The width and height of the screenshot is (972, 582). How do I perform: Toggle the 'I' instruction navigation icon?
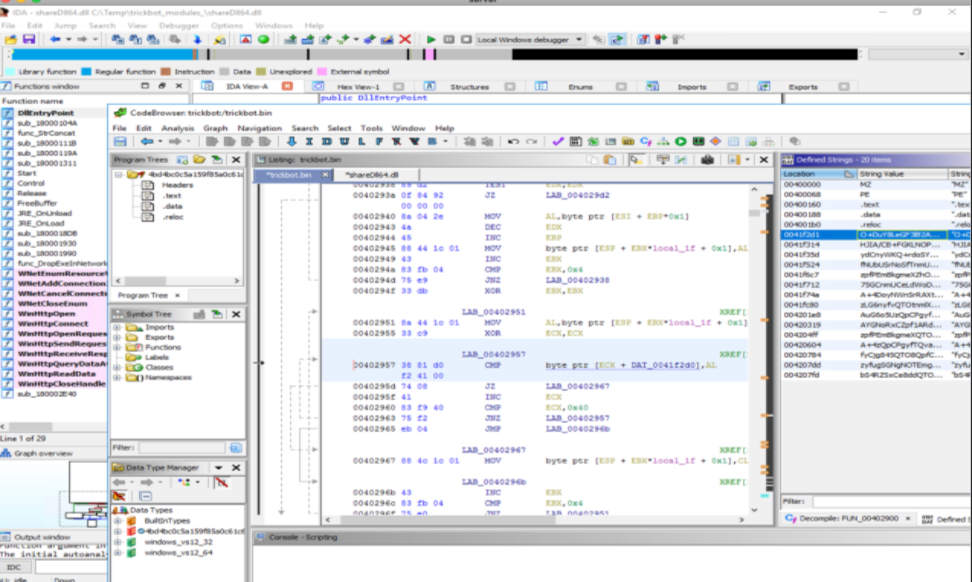tap(309, 142)
